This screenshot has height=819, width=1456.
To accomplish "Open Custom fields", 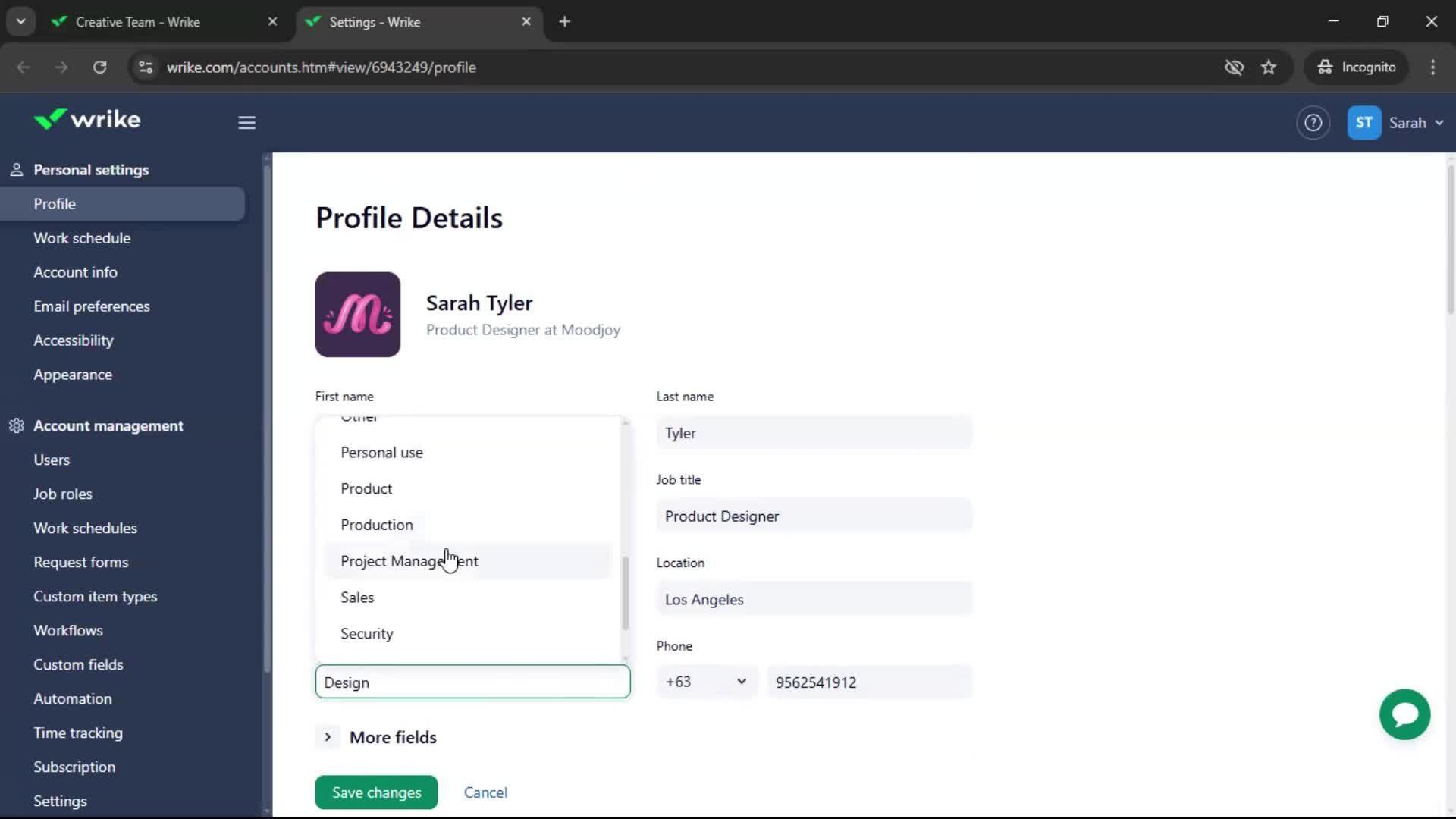I will (x=78, y=664).
